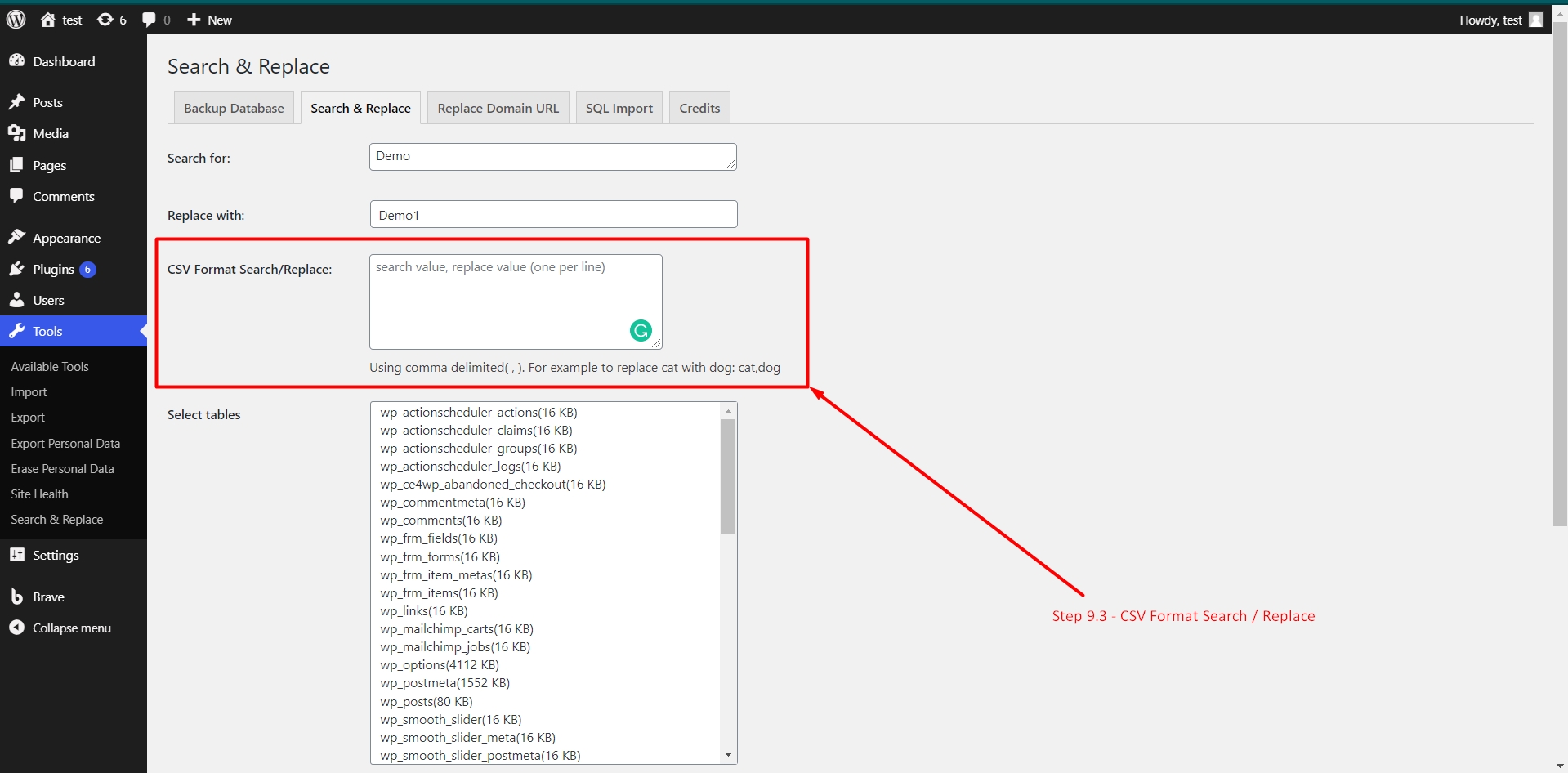Open Export Personal Data submenu item
The height and width of the screenshot is (773, 1568).
pos(65,444)
